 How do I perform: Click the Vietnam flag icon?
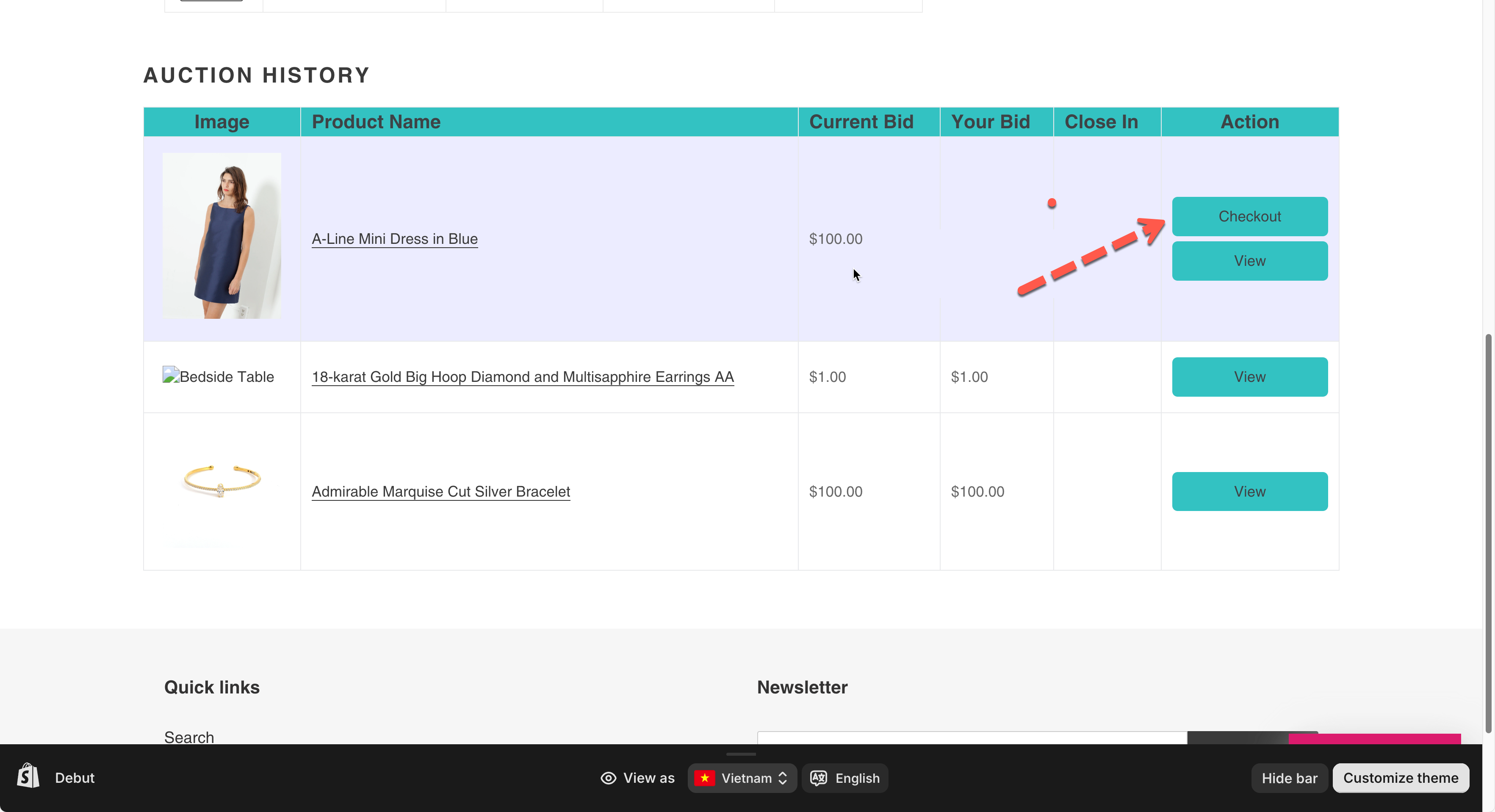[x=704, y=778]
